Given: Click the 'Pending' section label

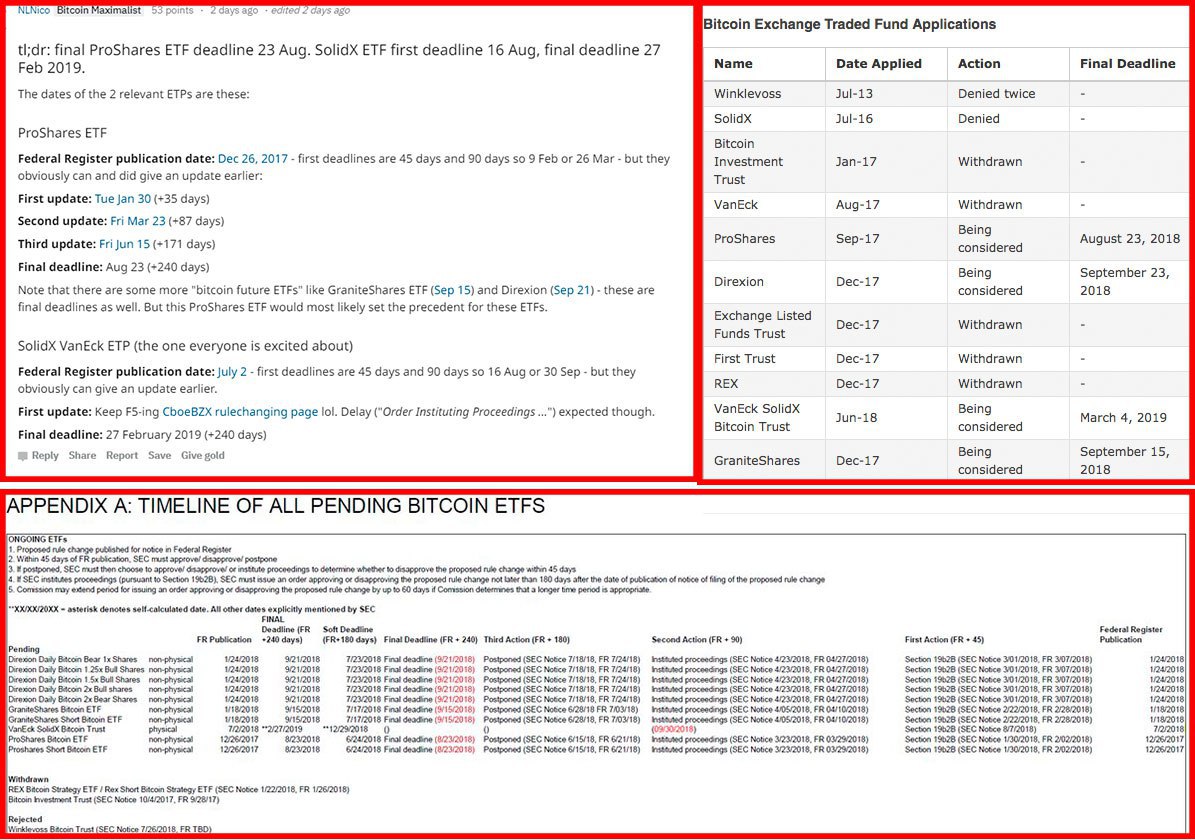Looking at the screenshot, I should pyautogui.click(x=24, y=649).
